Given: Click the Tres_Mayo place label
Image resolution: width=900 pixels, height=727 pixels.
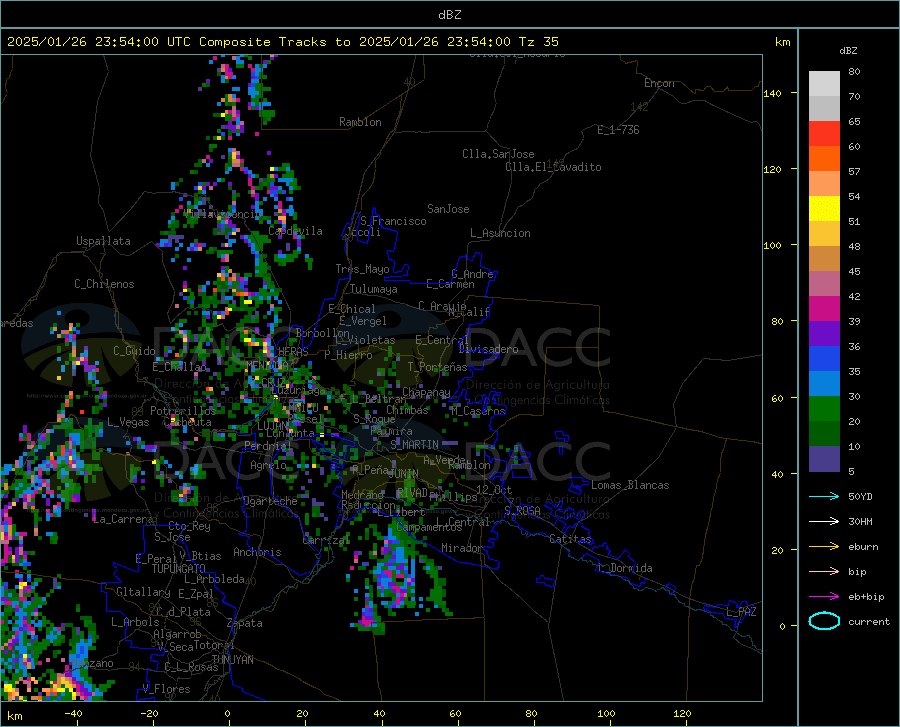Looking at the screenshot, I should coord(362,269).
